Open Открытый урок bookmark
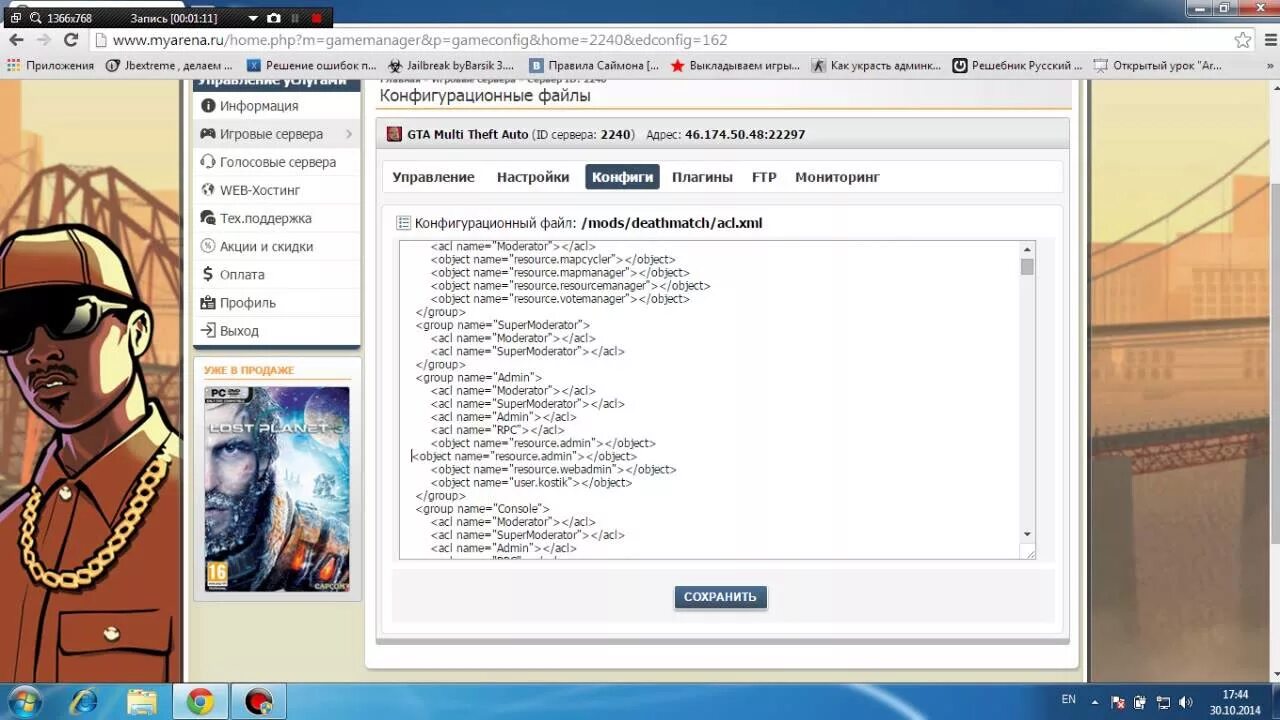 (x=1158, y=65)
